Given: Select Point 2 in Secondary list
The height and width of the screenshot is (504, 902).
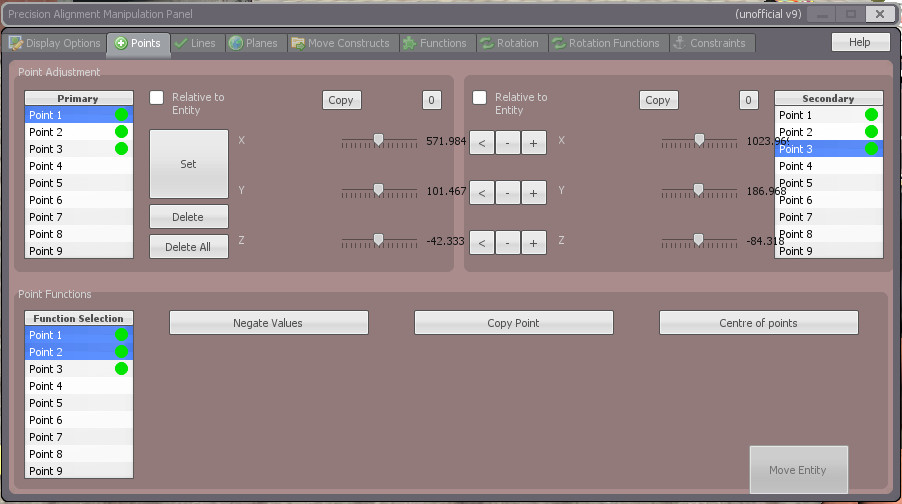Looking at the screenshot, I should pyautogui.click(x=829, y=132).
